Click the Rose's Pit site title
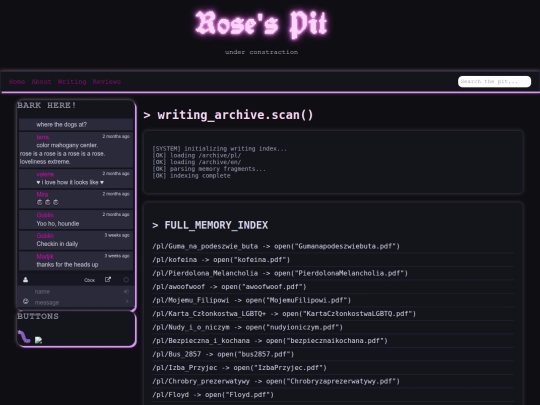The image size is (540, 405). 261,24
